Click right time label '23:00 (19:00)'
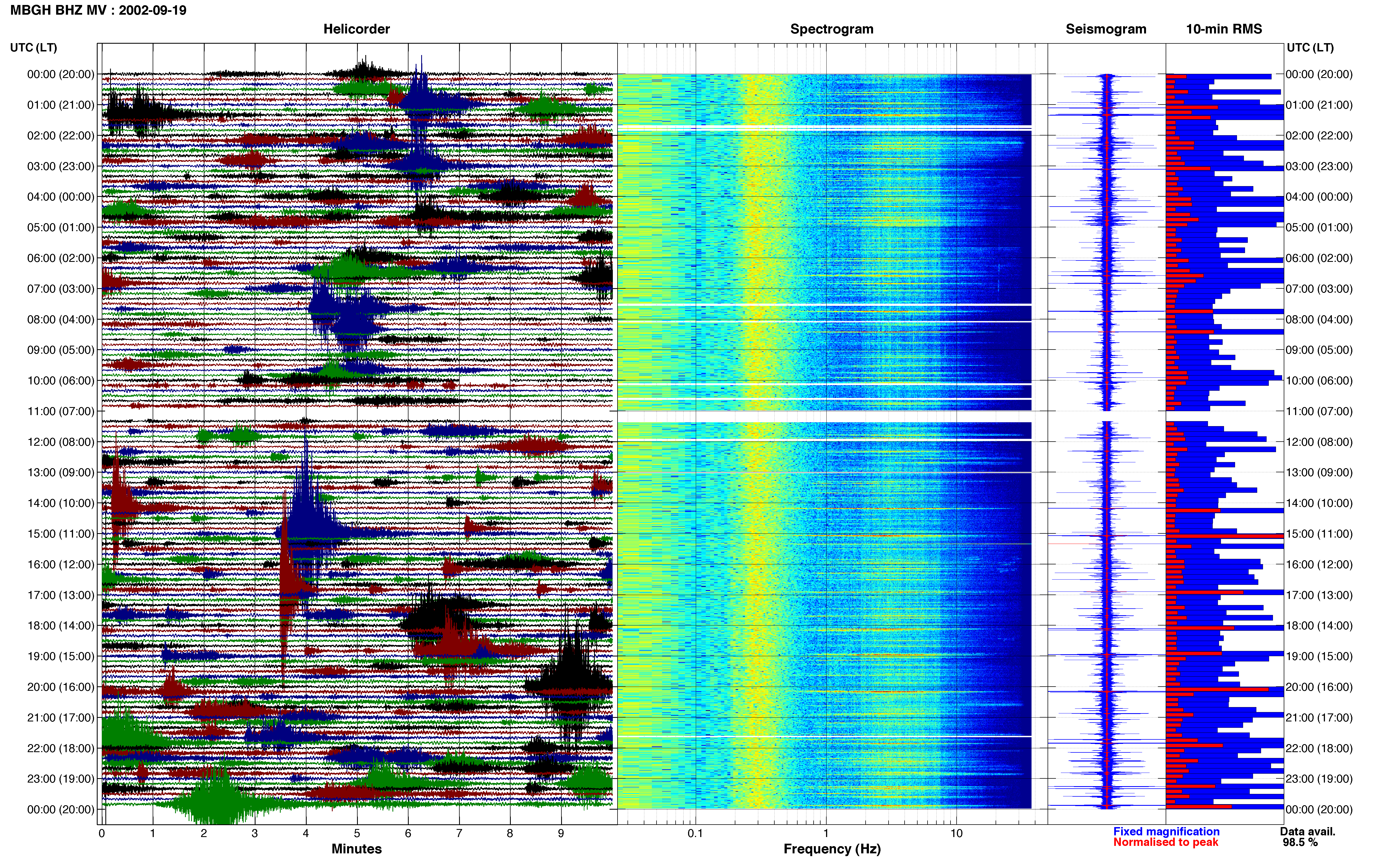 point(1319,778)
